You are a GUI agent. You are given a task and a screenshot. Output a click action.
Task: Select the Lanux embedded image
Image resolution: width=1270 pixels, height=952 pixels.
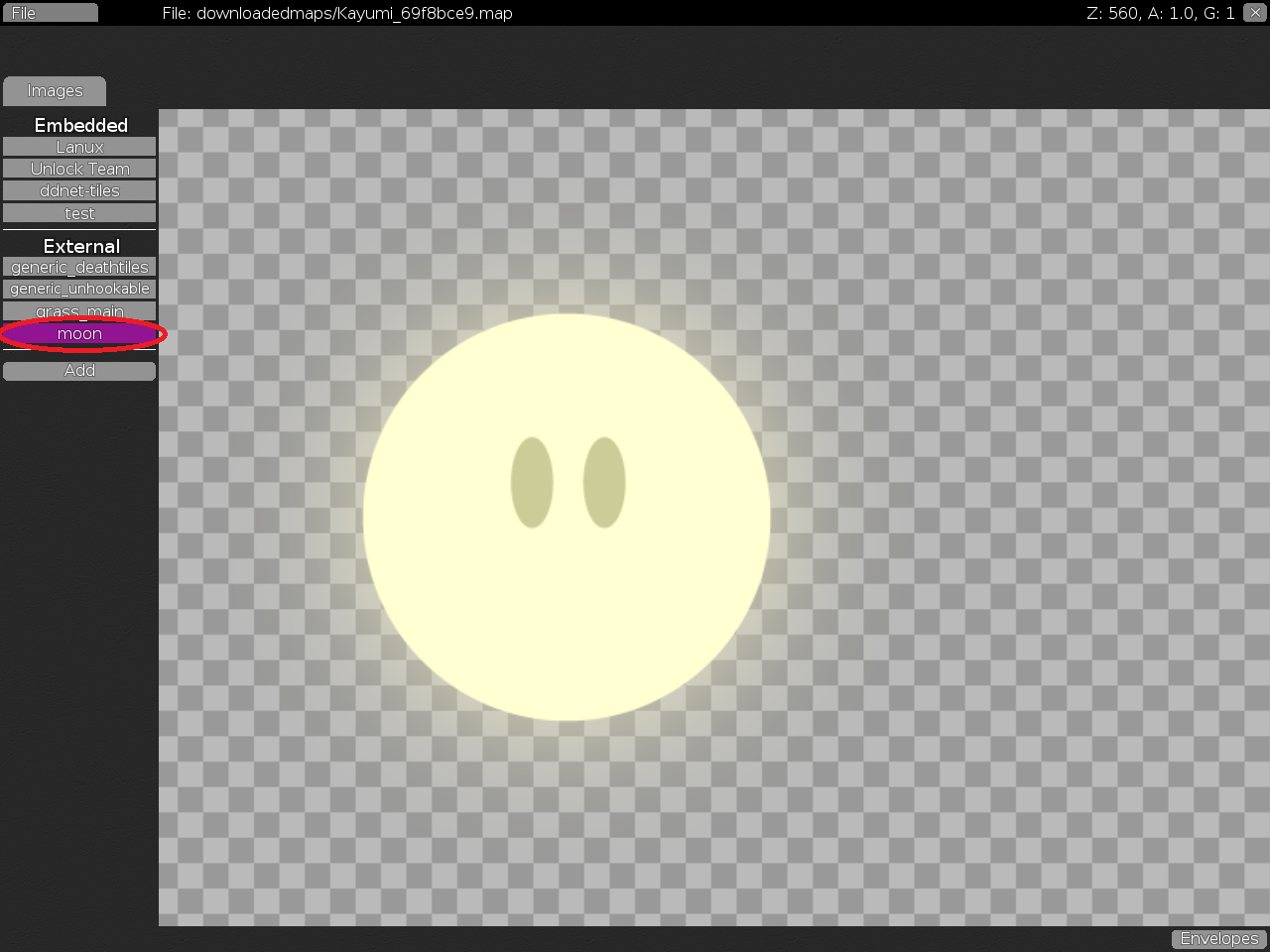[79, 146]
